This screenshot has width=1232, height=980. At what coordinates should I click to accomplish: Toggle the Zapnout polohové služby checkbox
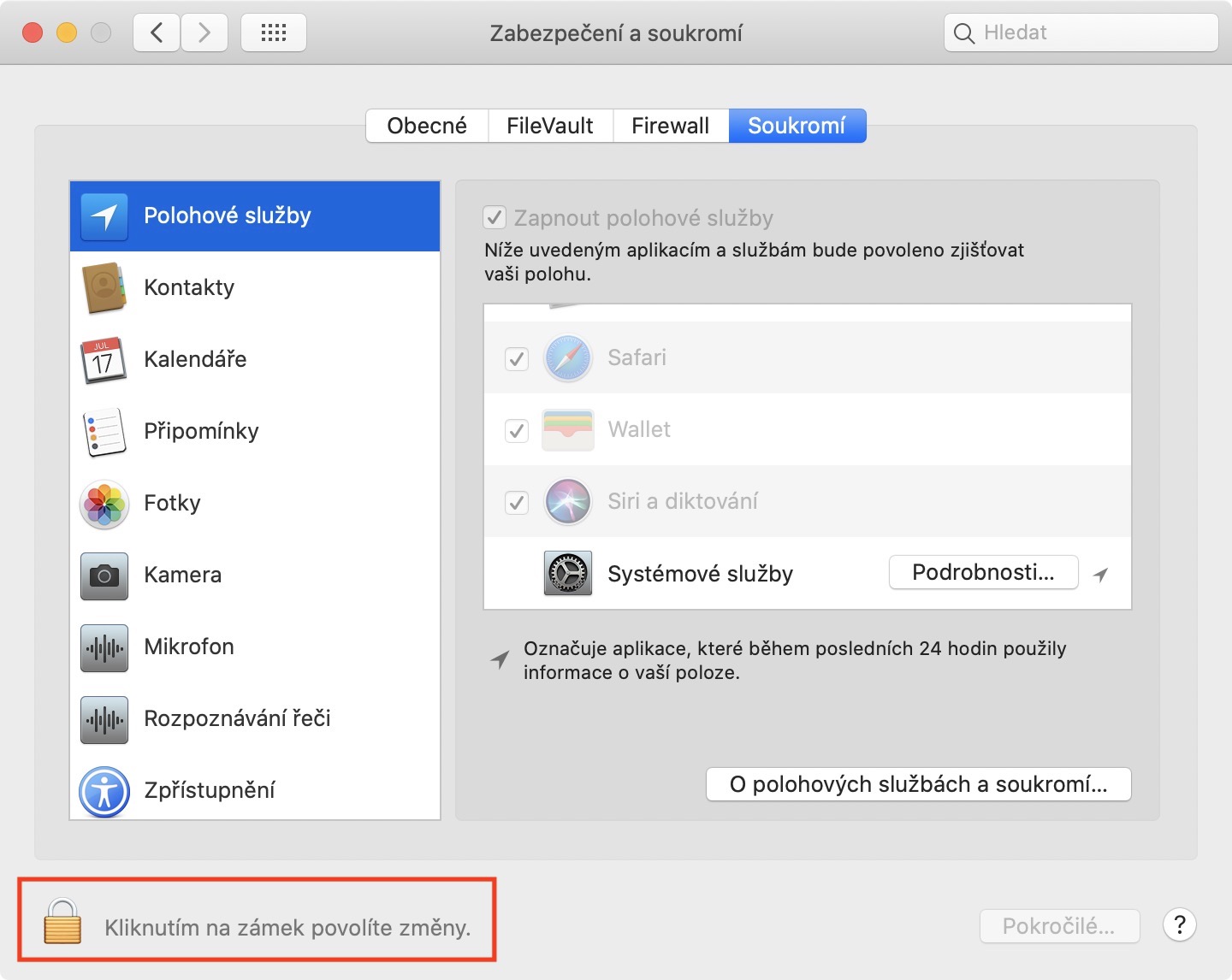point(495,218)
